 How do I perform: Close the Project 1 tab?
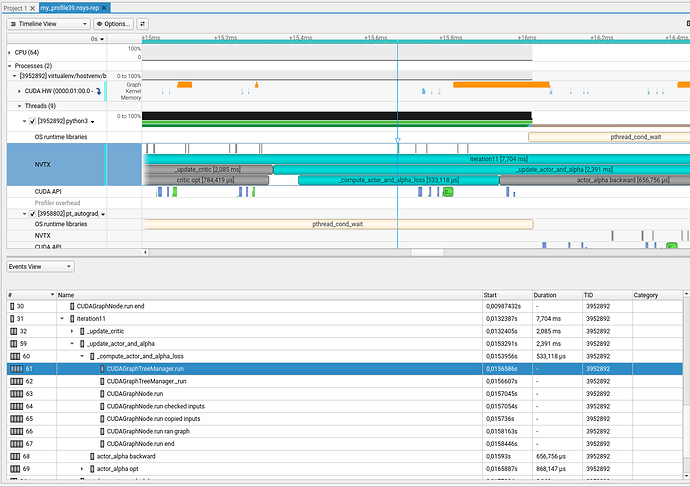32,8
